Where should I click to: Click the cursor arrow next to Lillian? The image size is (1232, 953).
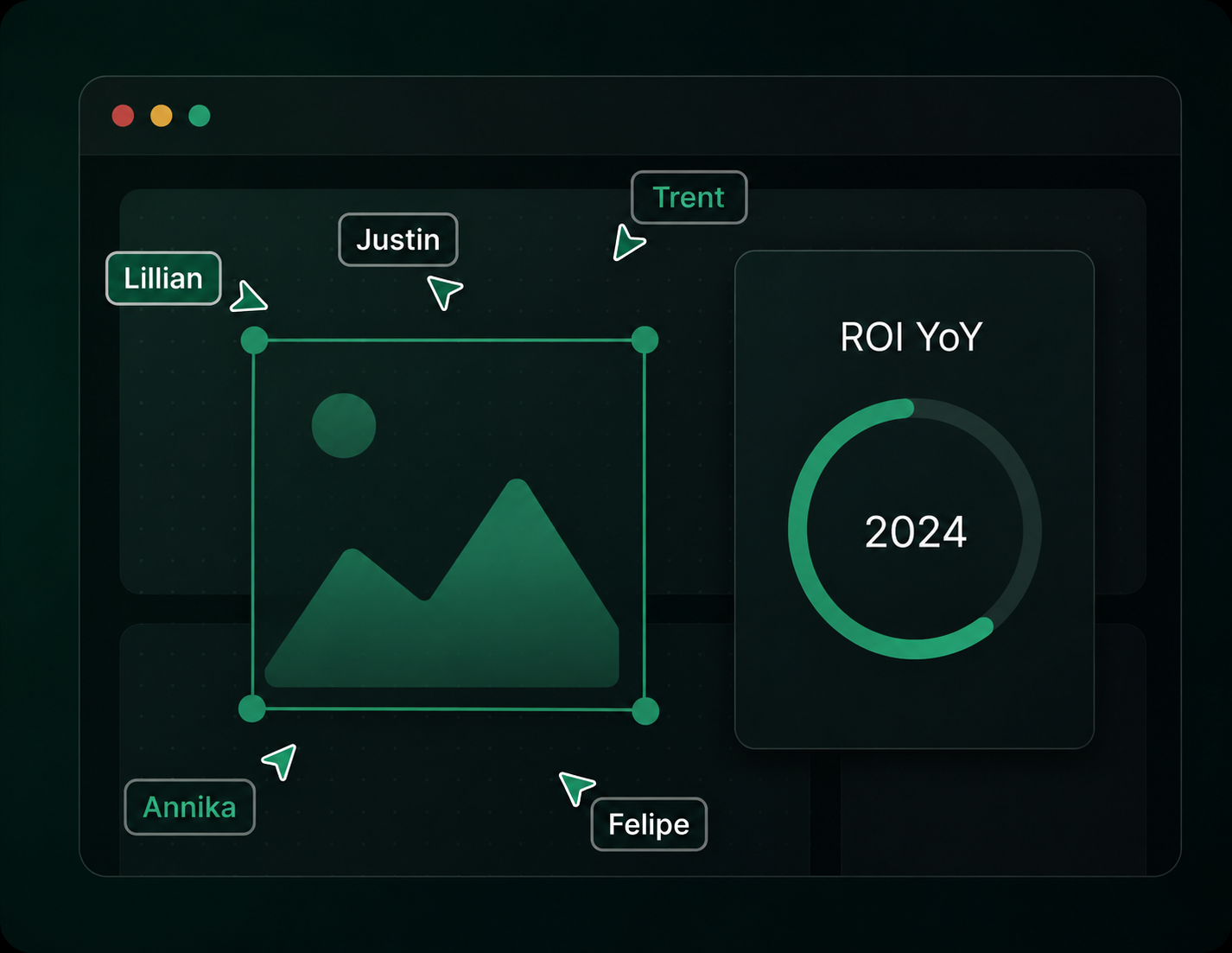248,297
